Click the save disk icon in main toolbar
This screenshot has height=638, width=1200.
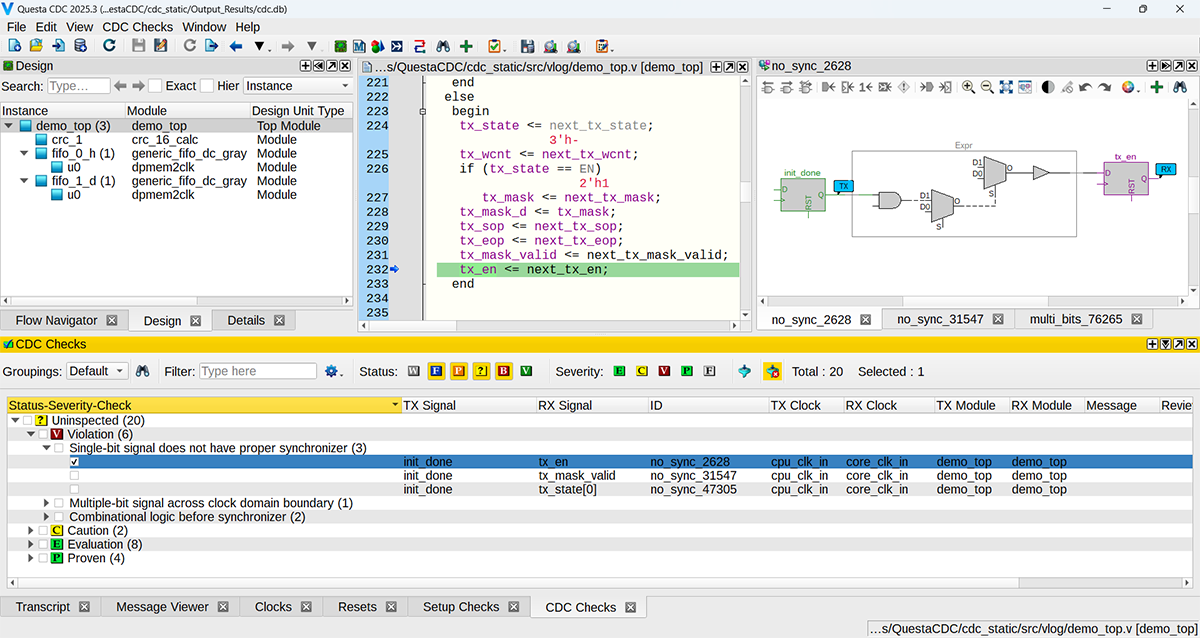[x=139, y=46]
